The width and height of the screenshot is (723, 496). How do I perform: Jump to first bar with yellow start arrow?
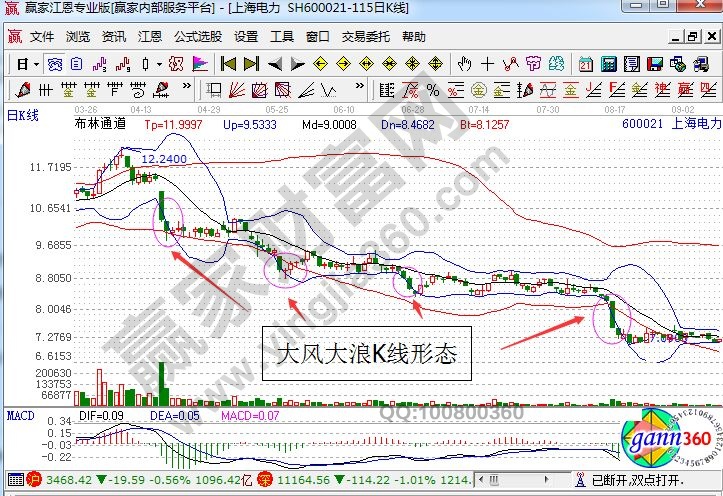[x=227, y=64]
